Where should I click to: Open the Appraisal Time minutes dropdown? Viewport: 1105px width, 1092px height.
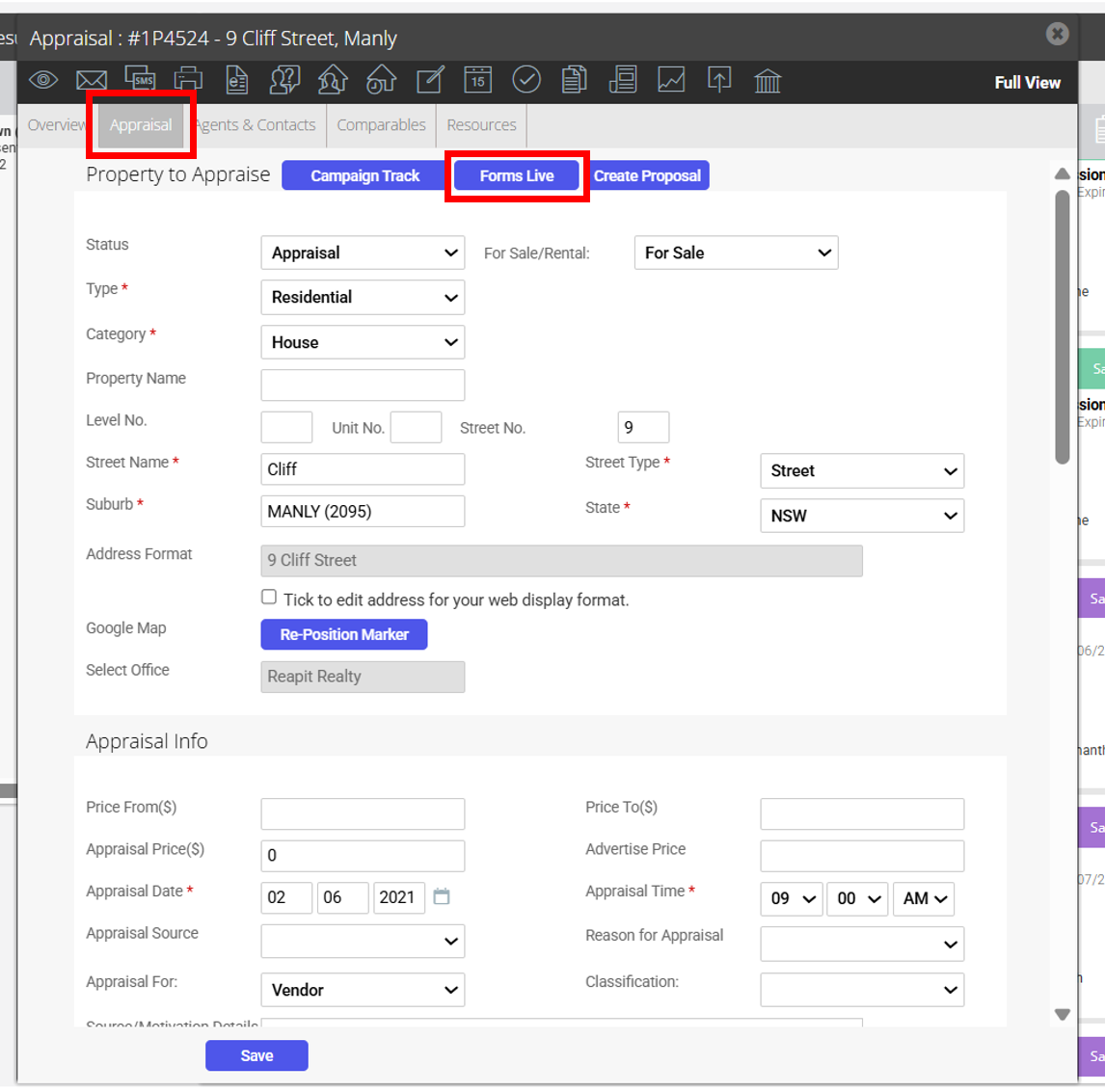pos(857,899)
